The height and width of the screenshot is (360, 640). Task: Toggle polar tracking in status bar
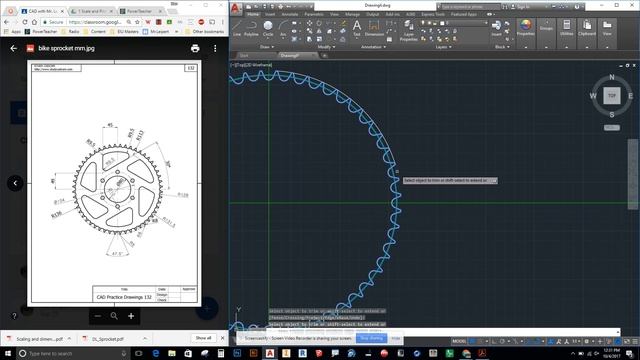[503, 341]
